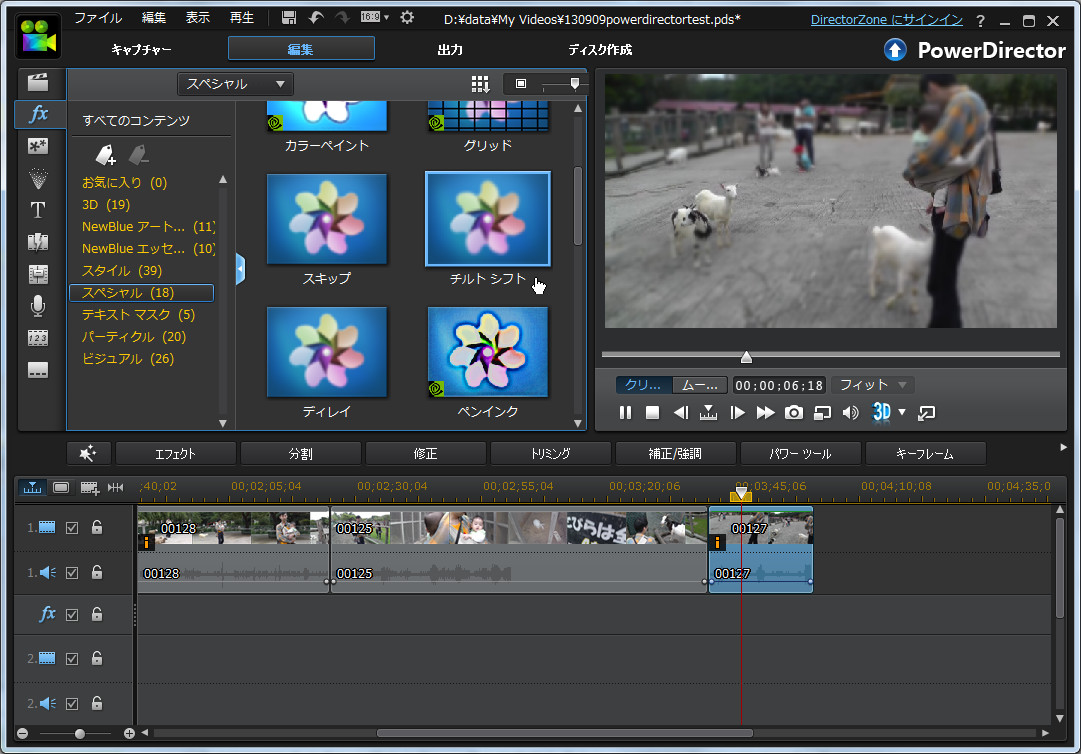Open the スペシャル category dropdown
The image size is (1081, 754).
236,84
